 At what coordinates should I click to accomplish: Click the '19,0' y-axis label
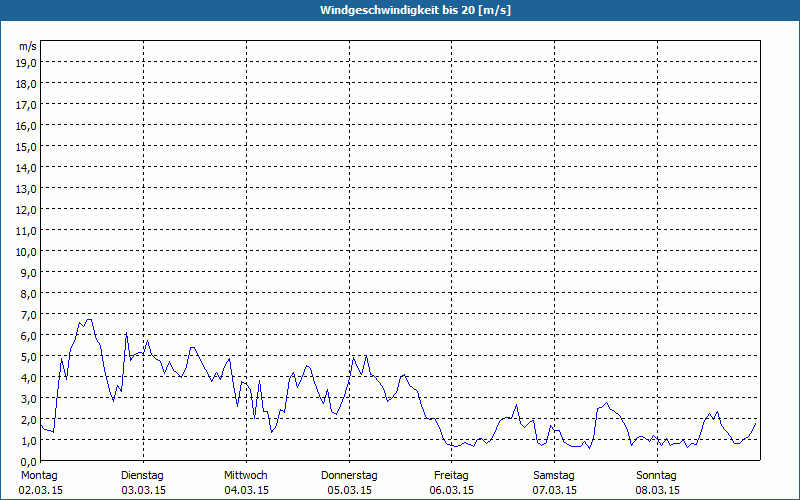click(x=26, y=63)
